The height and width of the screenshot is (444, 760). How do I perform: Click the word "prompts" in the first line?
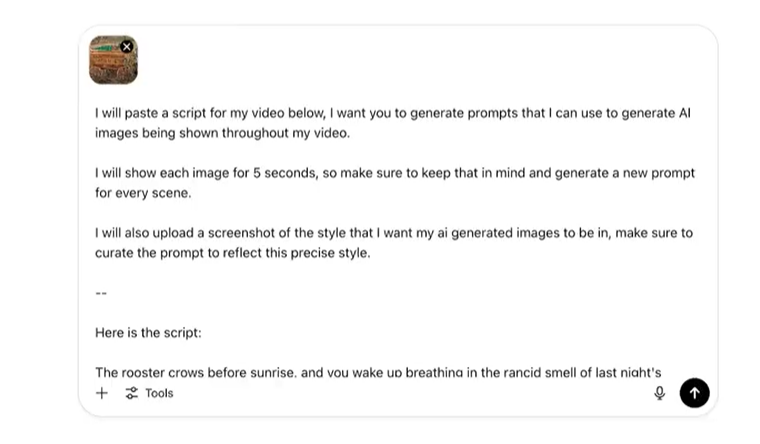point(502,113)
